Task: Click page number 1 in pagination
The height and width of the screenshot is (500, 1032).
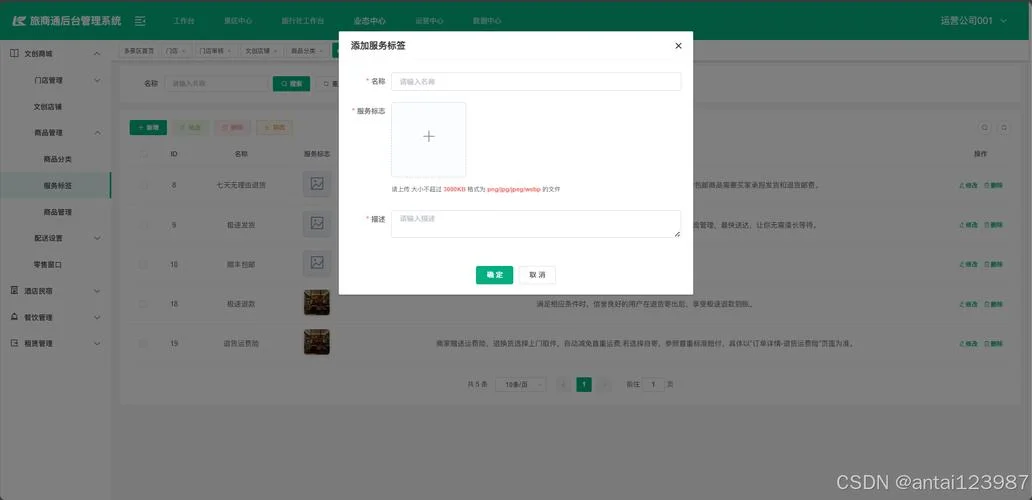Action: click(584, 384)
